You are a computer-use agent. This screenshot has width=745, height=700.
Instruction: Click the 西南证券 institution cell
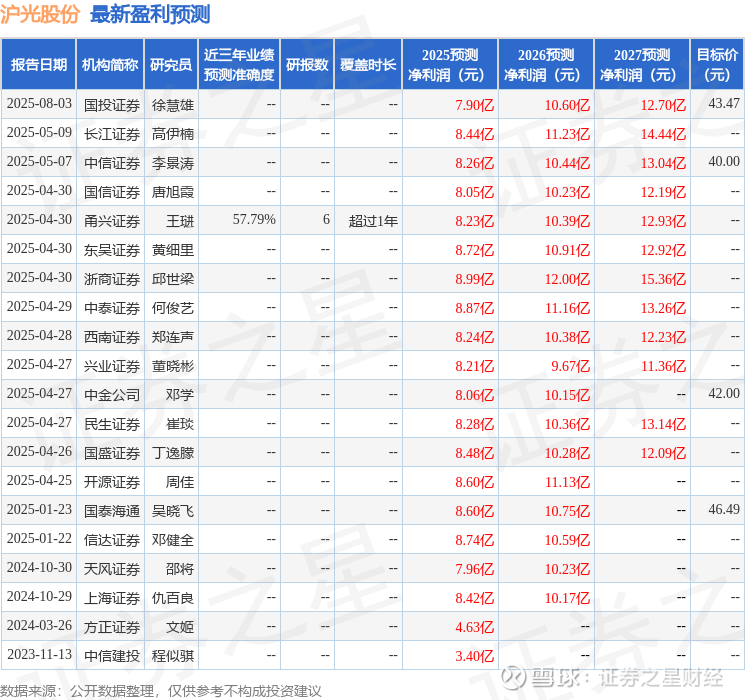[x=112, y=337]
